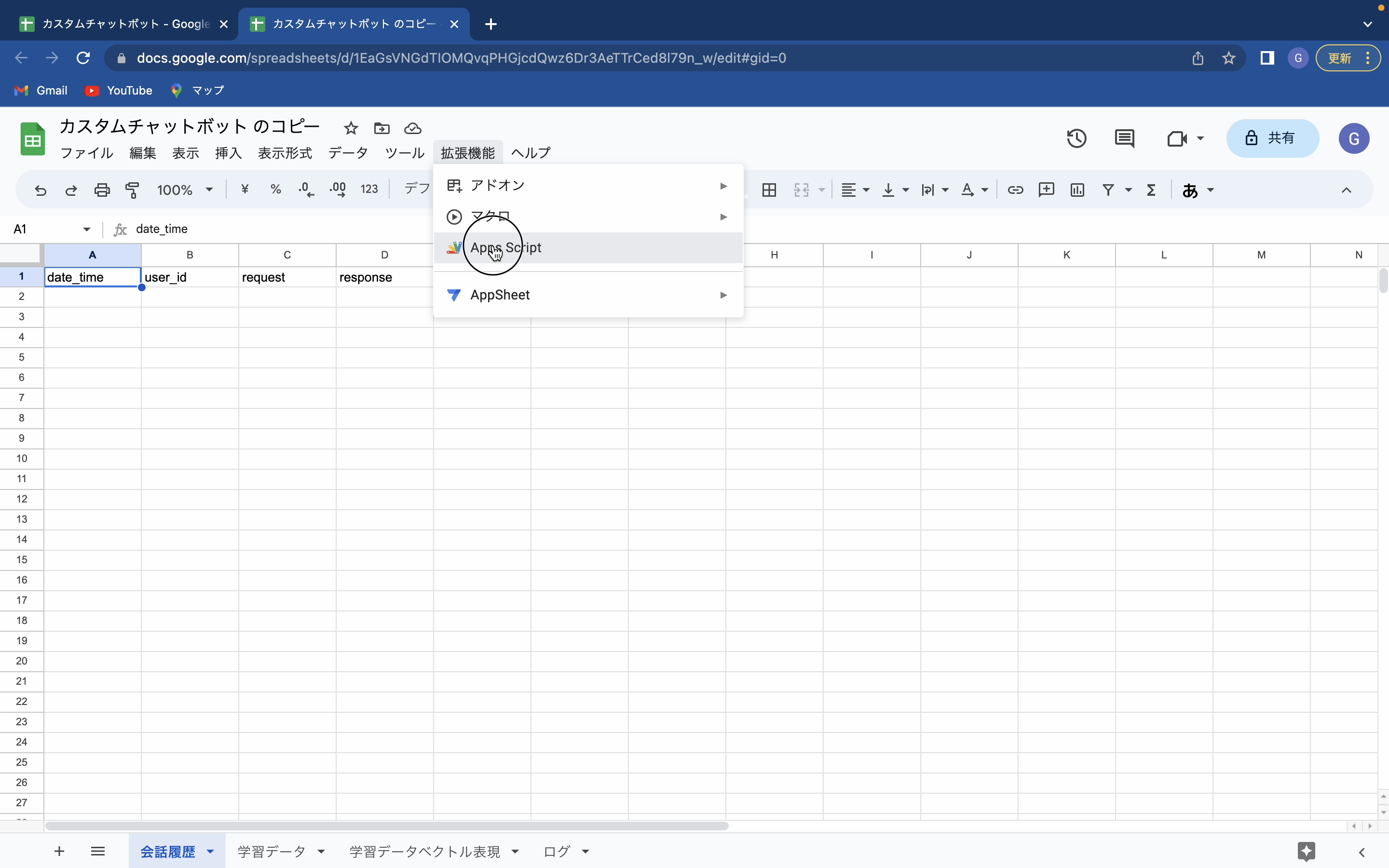
Task: Toggle percent number format
Action: click(275, 190)
